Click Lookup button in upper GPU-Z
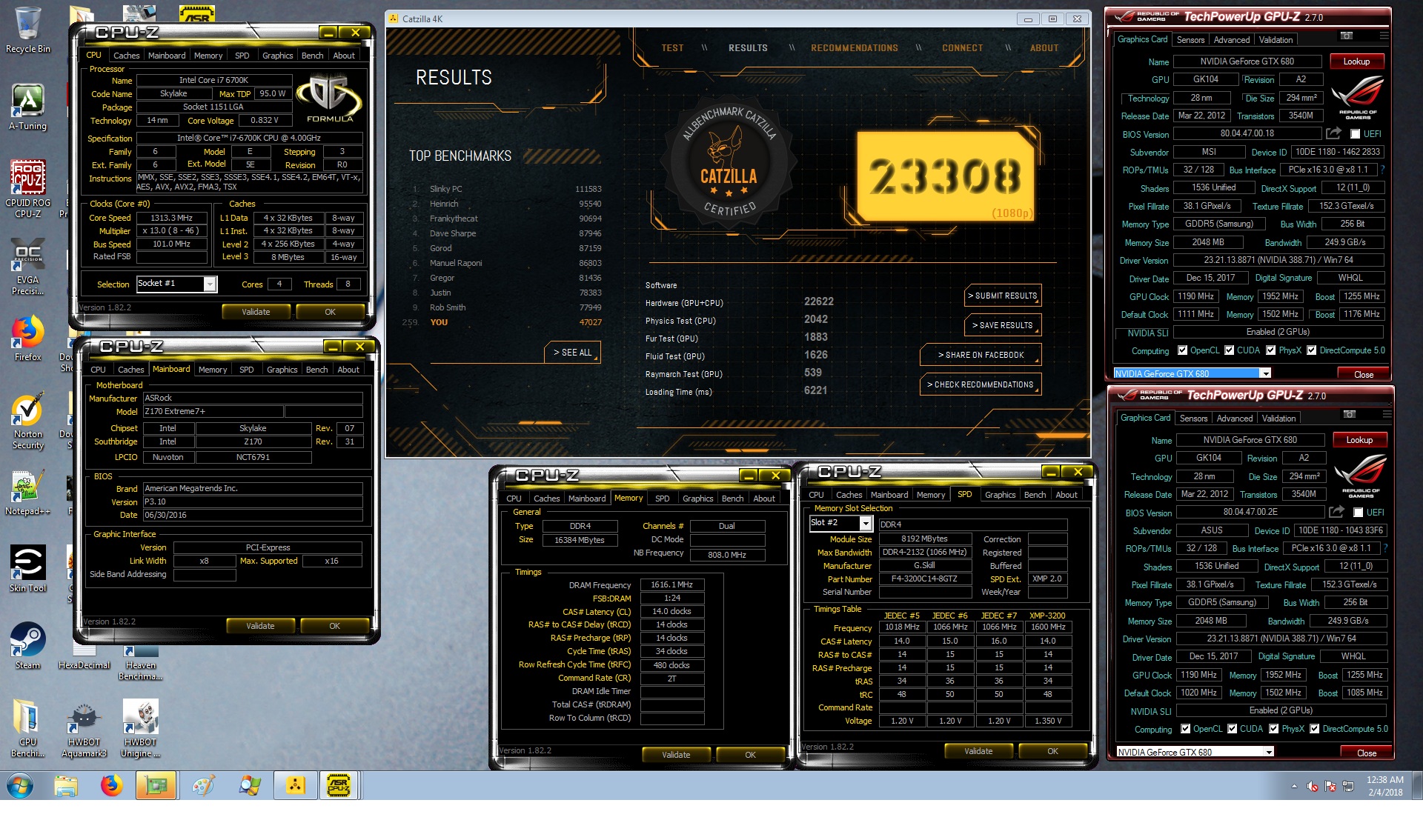This screenshot has height=840, width=1423. coord(1356,61)
